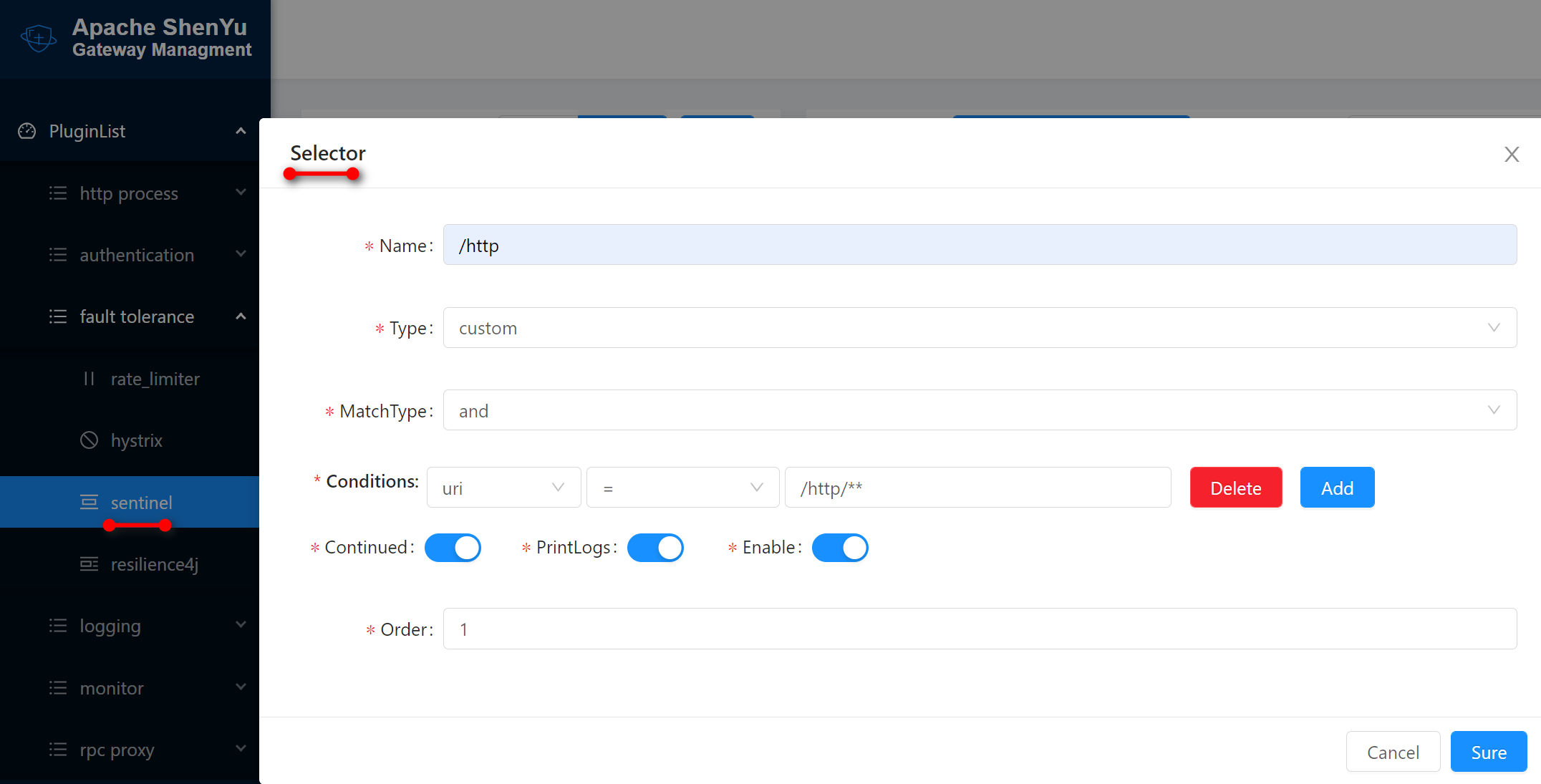Click the monitor list icon

pos(58,688)
